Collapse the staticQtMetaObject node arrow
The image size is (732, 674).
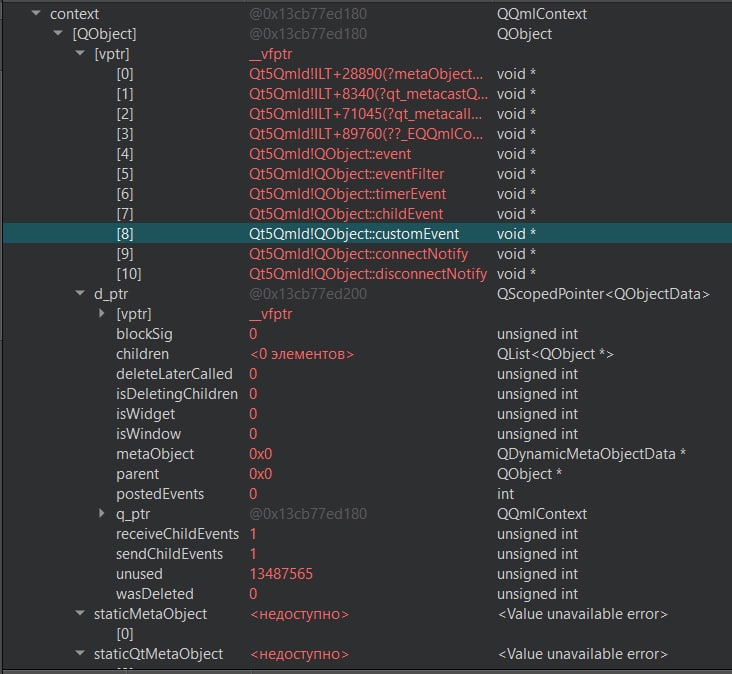point(80,653)
